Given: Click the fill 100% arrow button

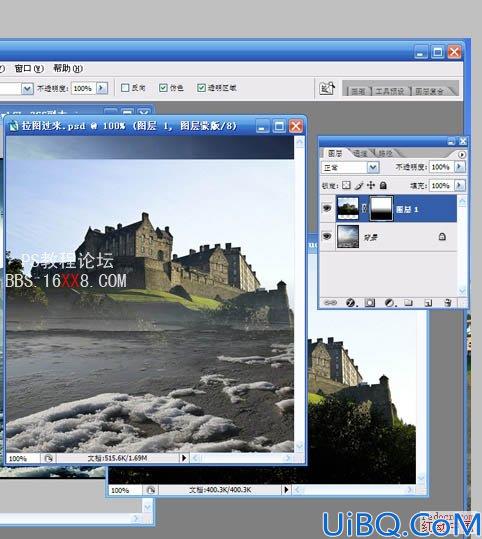Looking at the screenshot, I should [459, 185].
